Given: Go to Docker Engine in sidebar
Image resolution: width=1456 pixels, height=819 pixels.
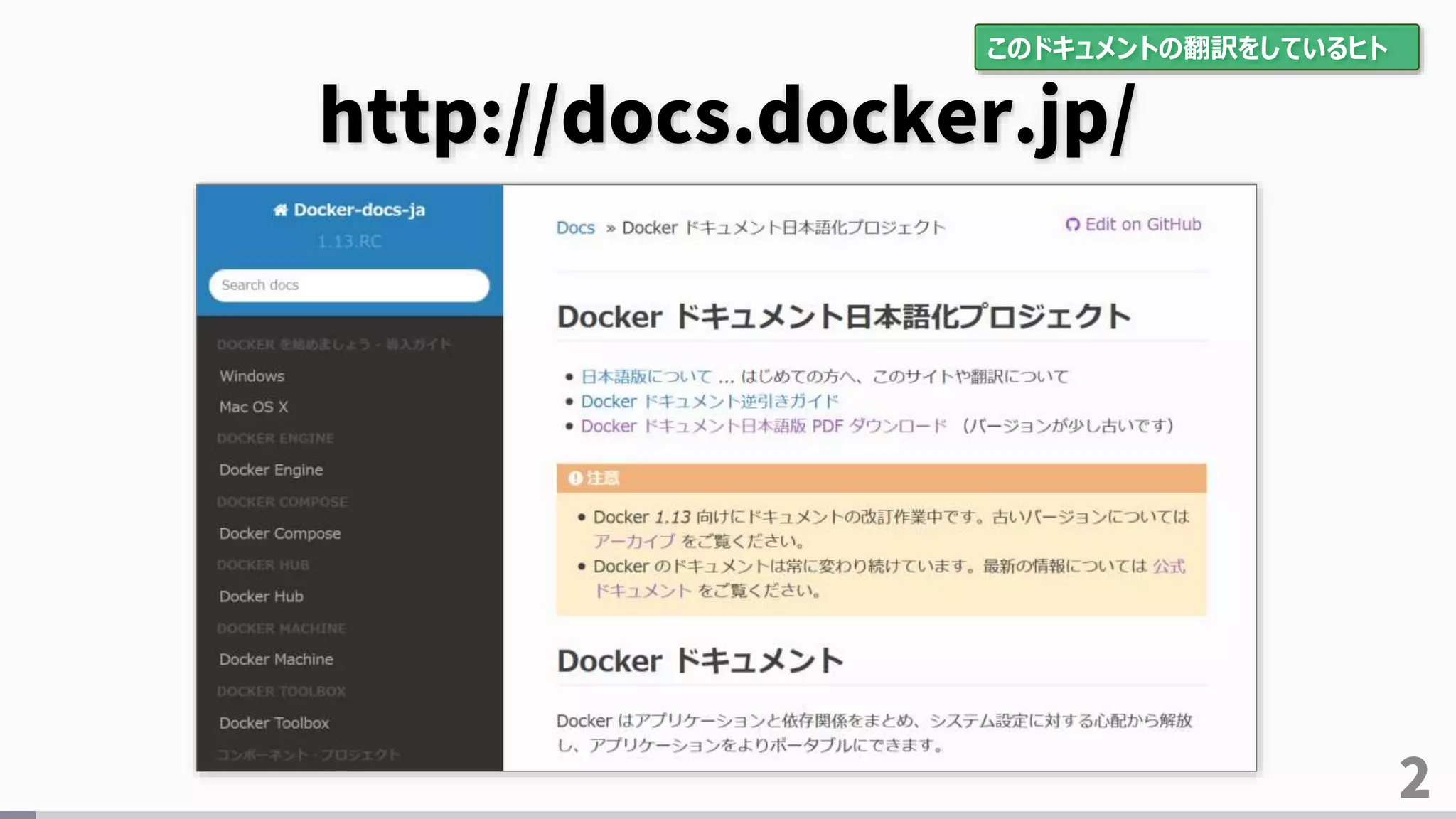Looking at the screenshot, I should tap(271, 470).
